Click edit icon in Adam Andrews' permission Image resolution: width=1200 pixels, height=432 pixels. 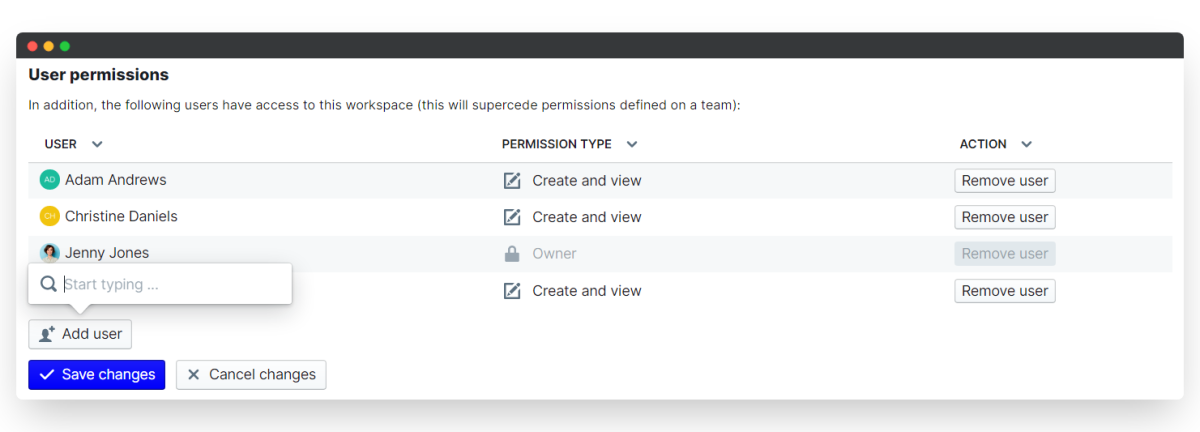tap(512, 181)
